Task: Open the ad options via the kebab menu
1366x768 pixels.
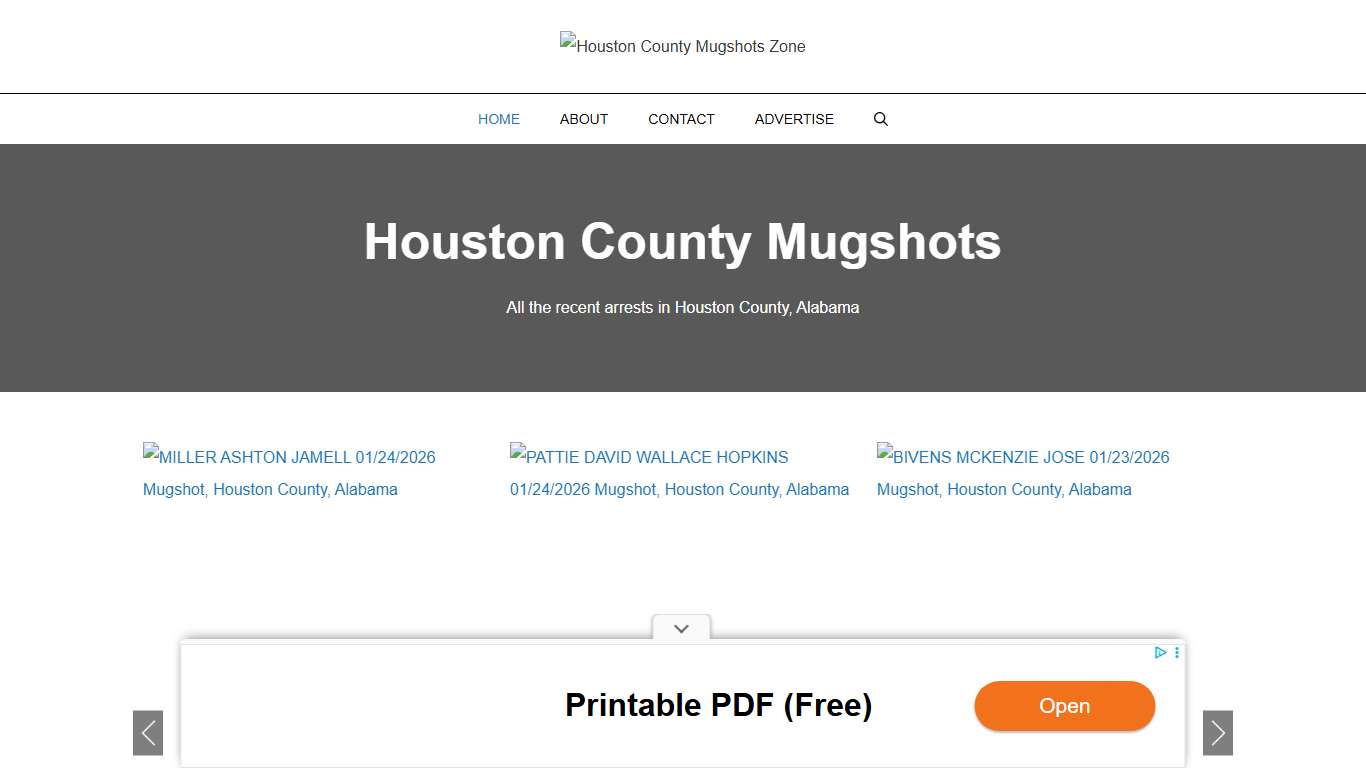Action: [x=1176, y=652]
